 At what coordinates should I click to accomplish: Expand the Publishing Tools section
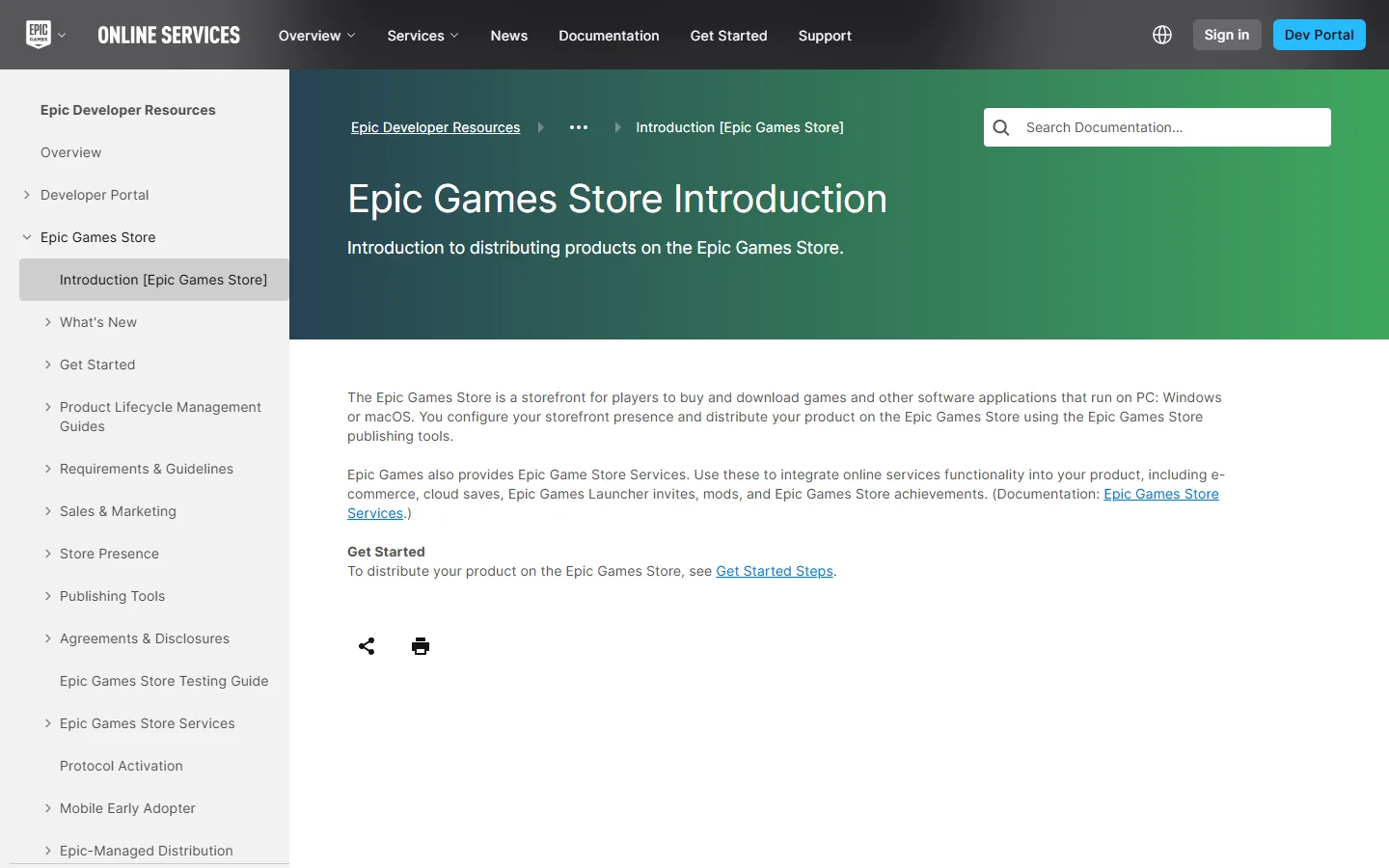point(48,596)
